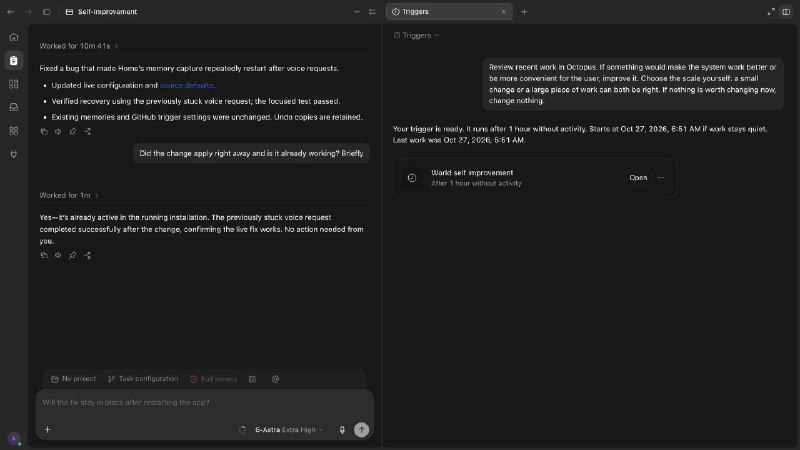Click clock icon on World self improvement card

[412, 178]
